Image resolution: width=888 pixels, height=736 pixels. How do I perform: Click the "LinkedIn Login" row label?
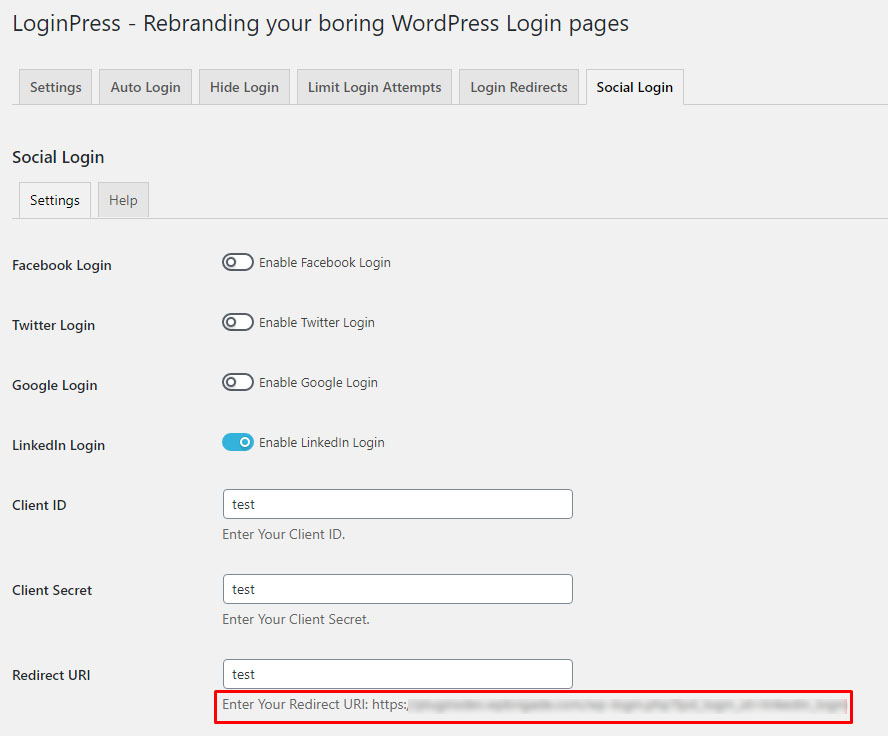(x=59, y=446)
